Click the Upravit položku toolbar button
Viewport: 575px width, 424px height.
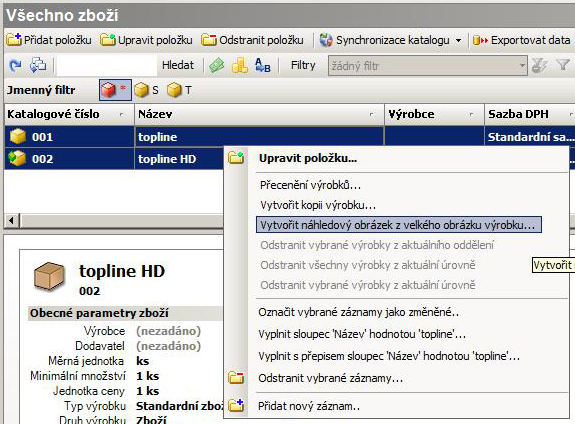pyautogui.click(x=146, y=40)
